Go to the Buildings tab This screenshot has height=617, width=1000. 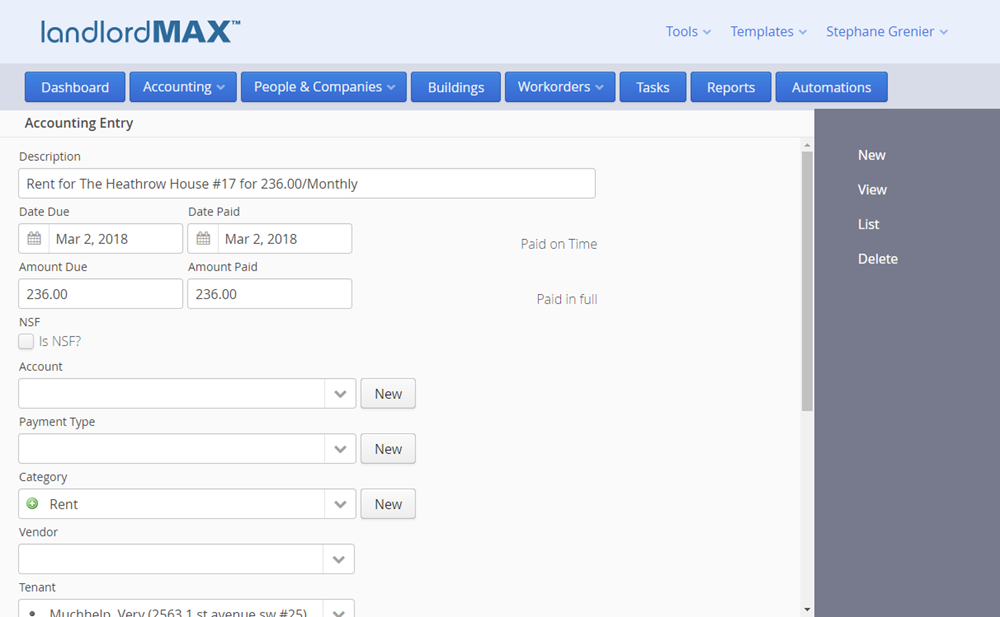(456, 87)
